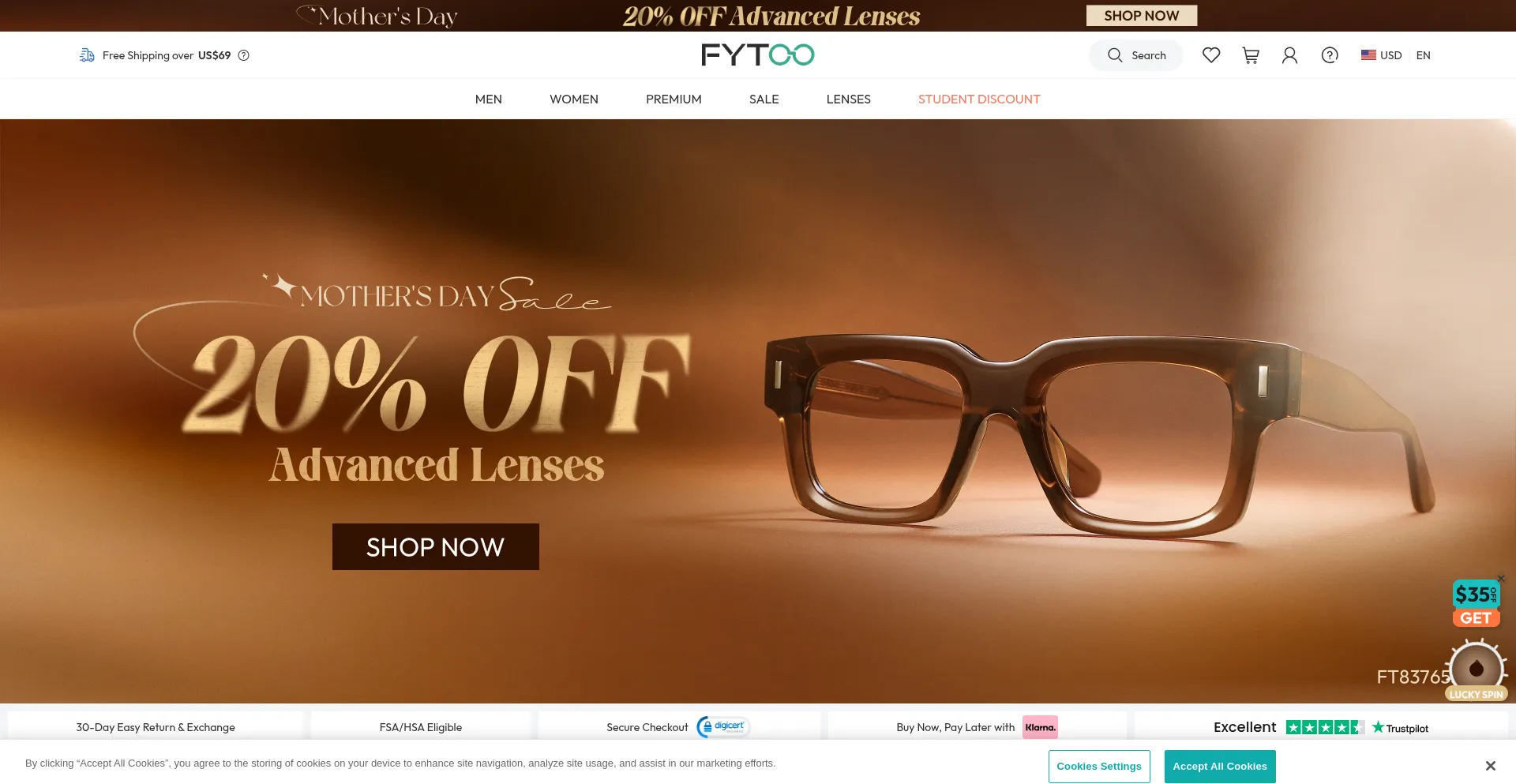Viewport: 1516px width, 784px height.
Task: Click SHOP NOW in top promo bar
Action: 1142,16
